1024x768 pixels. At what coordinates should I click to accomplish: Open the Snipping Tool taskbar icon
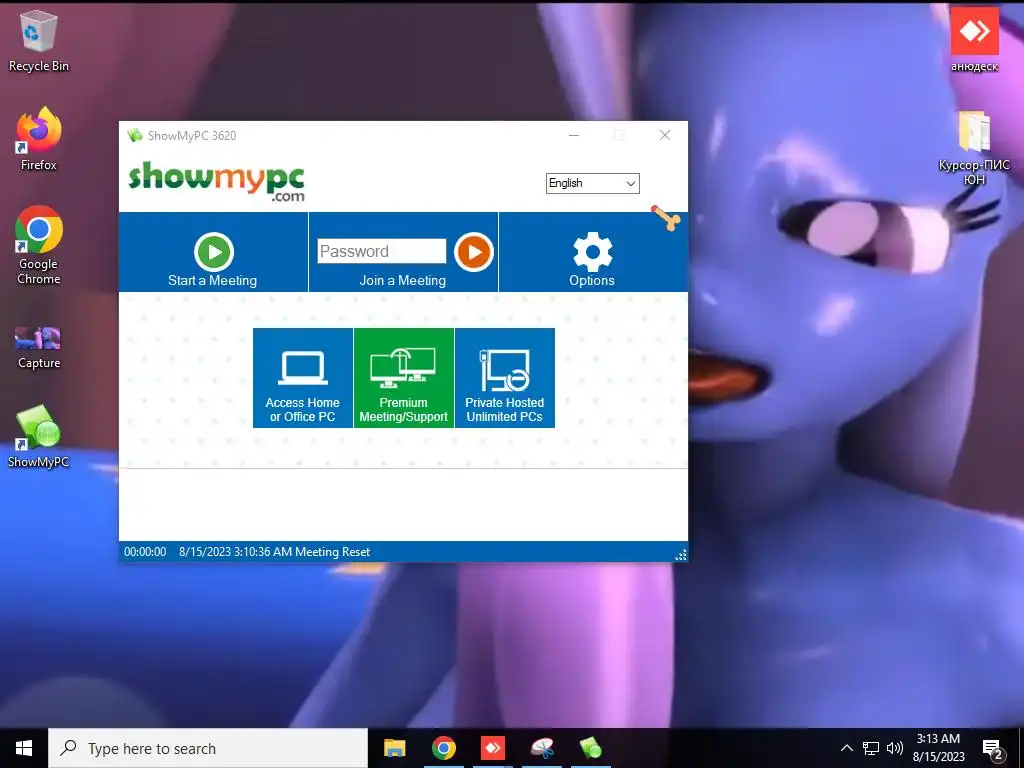[x=542, y=748]
